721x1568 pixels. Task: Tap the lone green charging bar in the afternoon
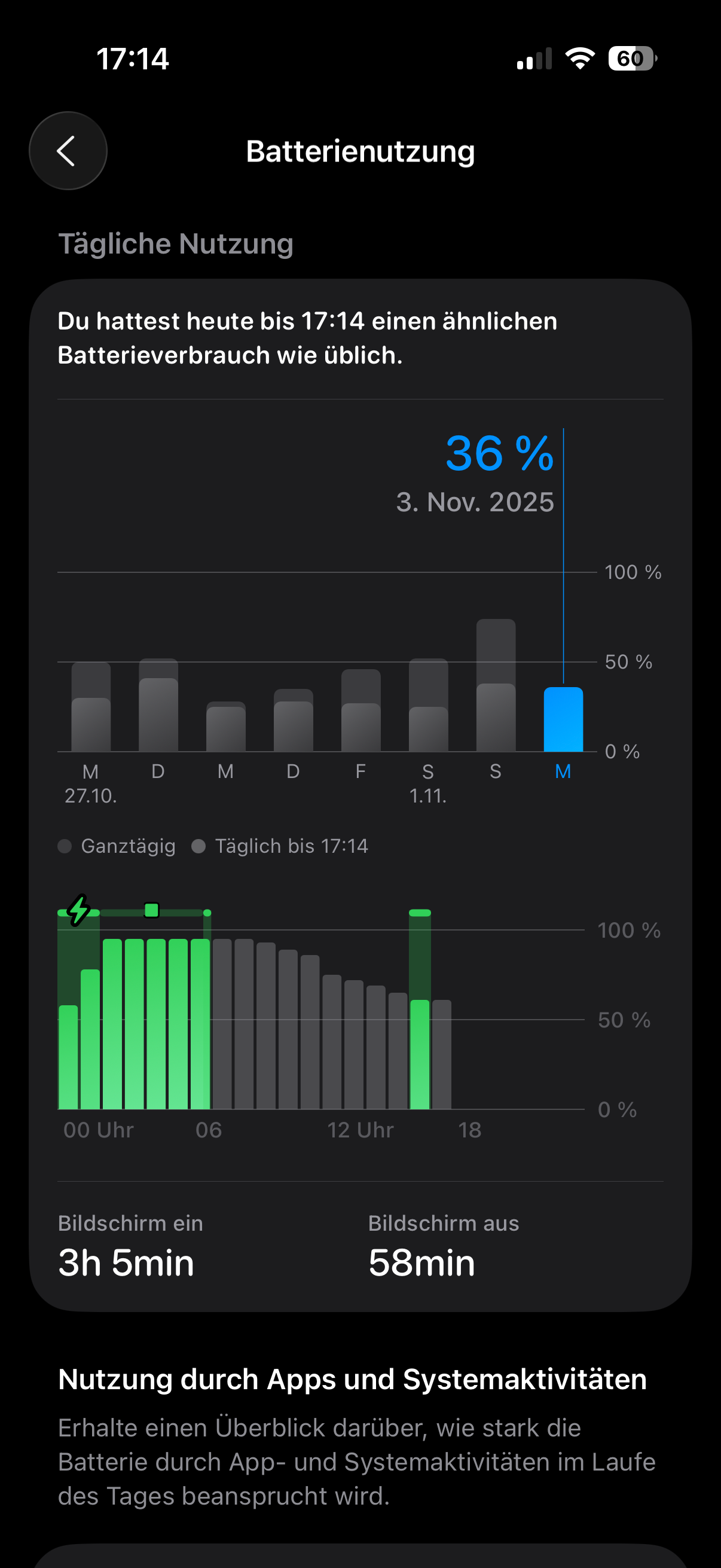tap(420, 1053)
